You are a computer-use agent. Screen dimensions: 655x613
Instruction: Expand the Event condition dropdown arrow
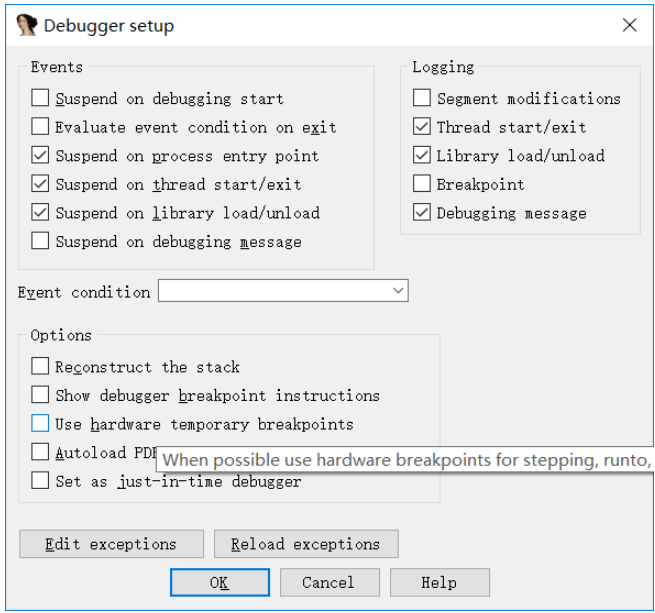click(x=398, y=291)
